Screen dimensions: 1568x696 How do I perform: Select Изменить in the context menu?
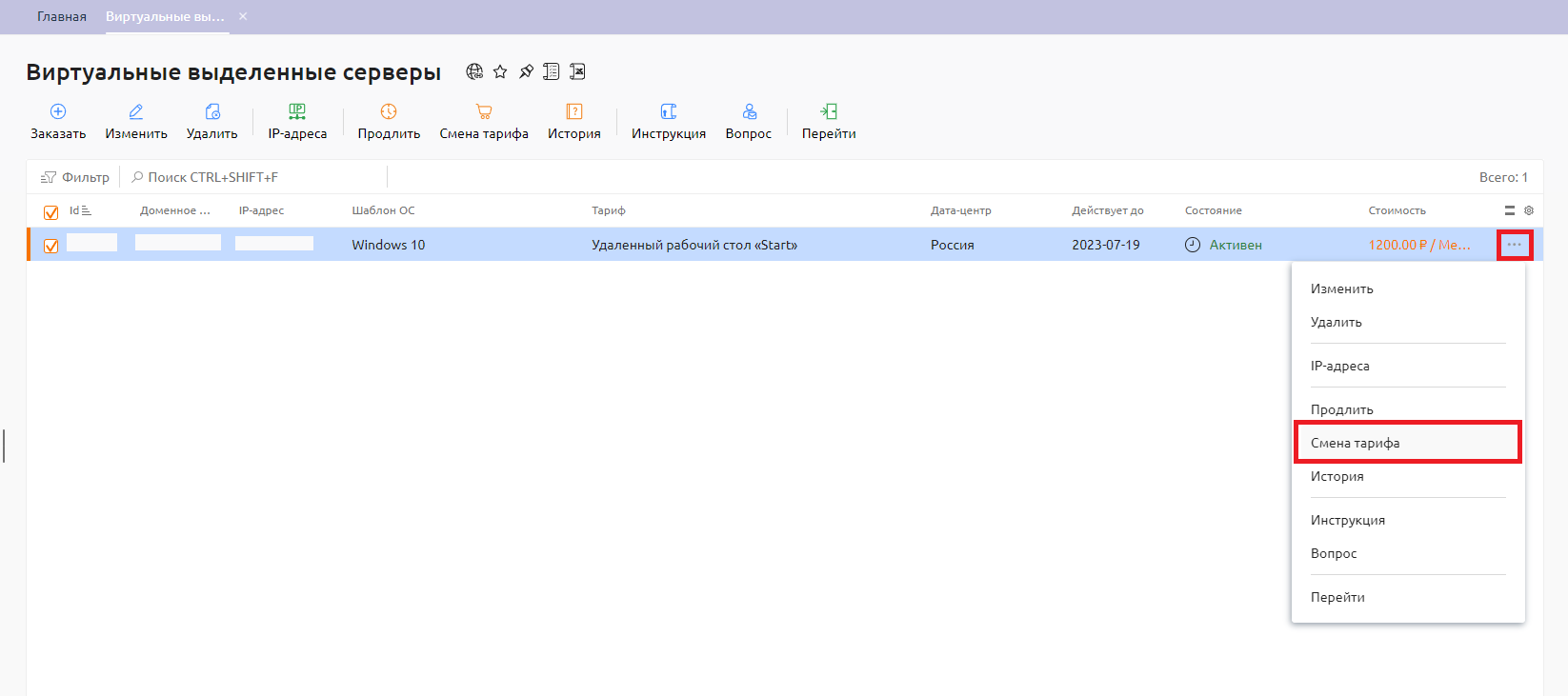(x=1408, y=288)
